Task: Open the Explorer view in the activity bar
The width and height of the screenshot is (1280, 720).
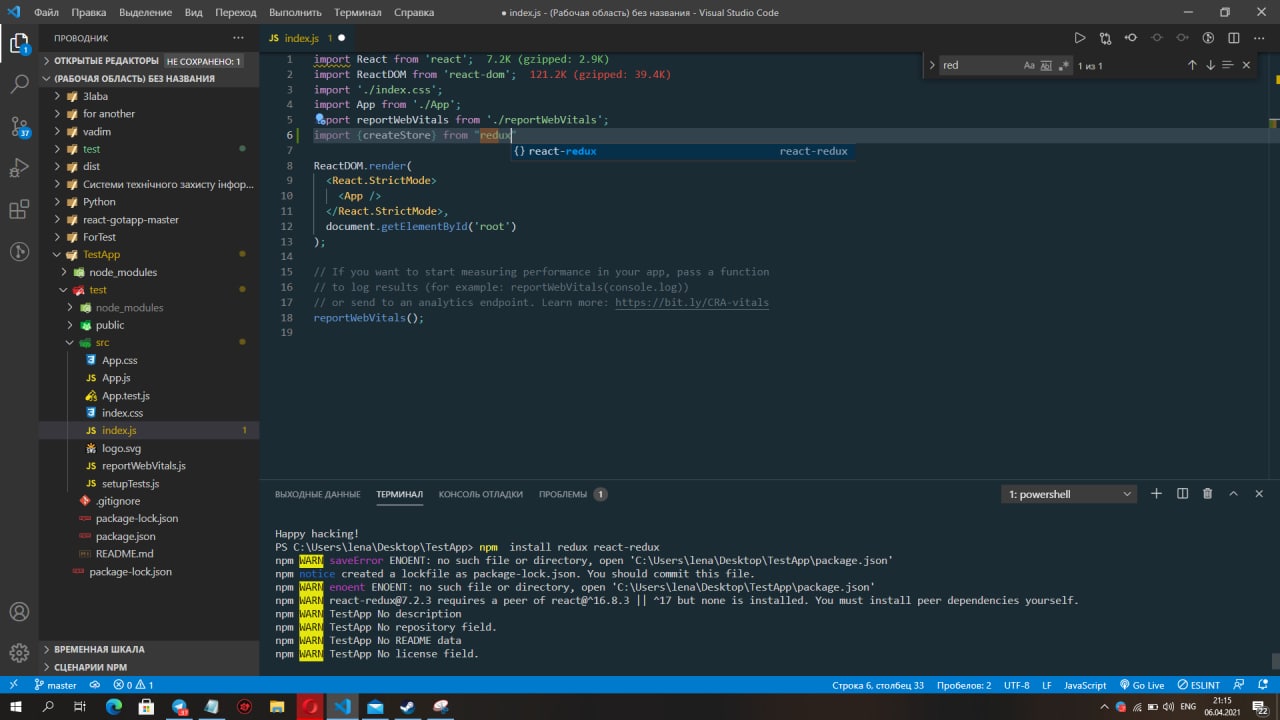Action: click(x=19, y=43)
